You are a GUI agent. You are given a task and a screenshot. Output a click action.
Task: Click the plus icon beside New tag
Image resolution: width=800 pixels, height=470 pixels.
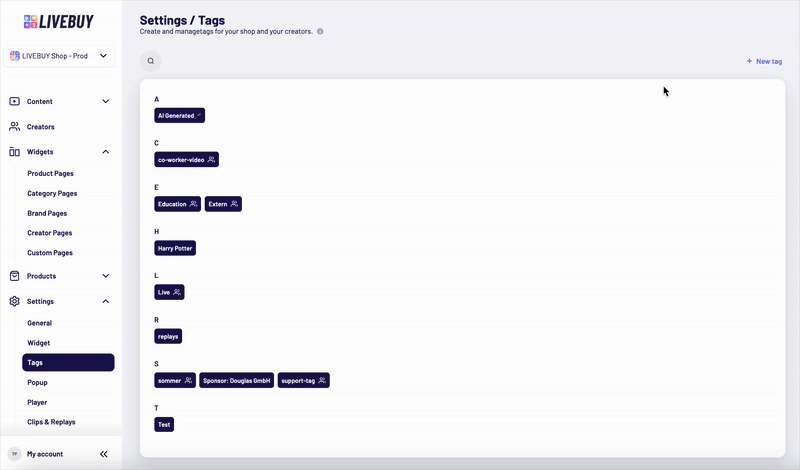pyautogui.click(x=749, y=61)
